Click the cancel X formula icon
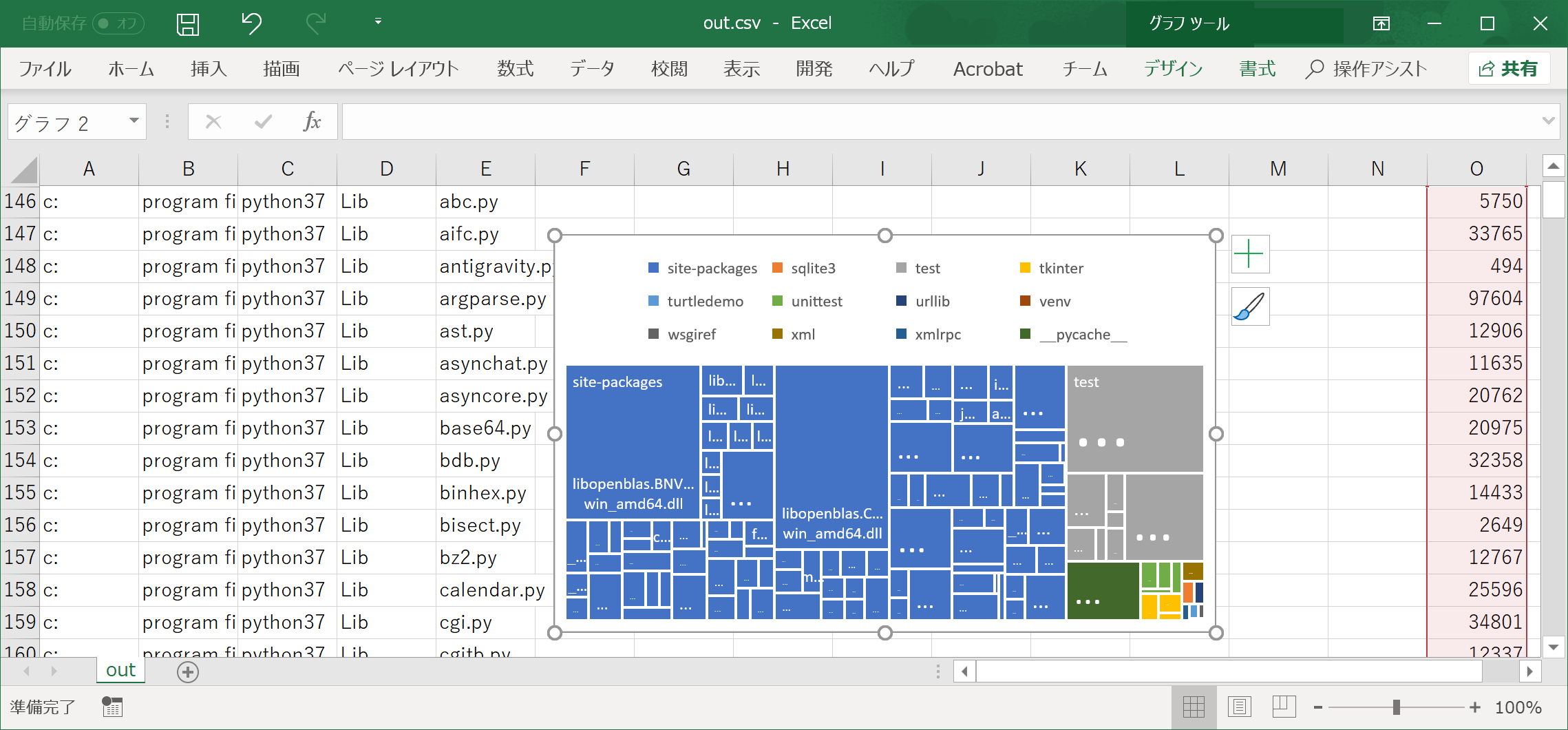 (x=213, y=122)
